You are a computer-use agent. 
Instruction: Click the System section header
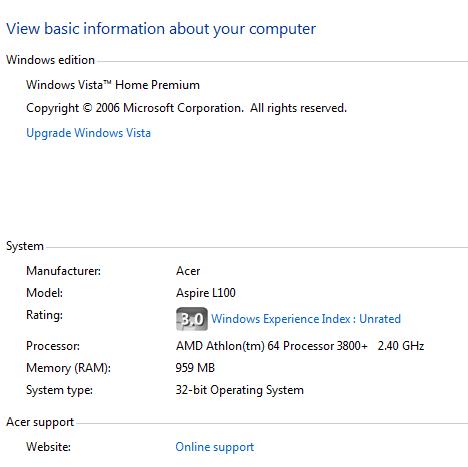[x=25, y=246]
